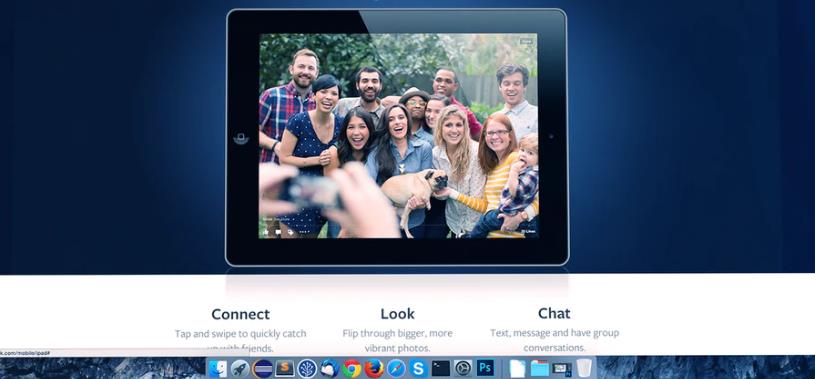Click the comment bubble icon on photo
The width and height of the screenshot is (815, 379).
278,232
